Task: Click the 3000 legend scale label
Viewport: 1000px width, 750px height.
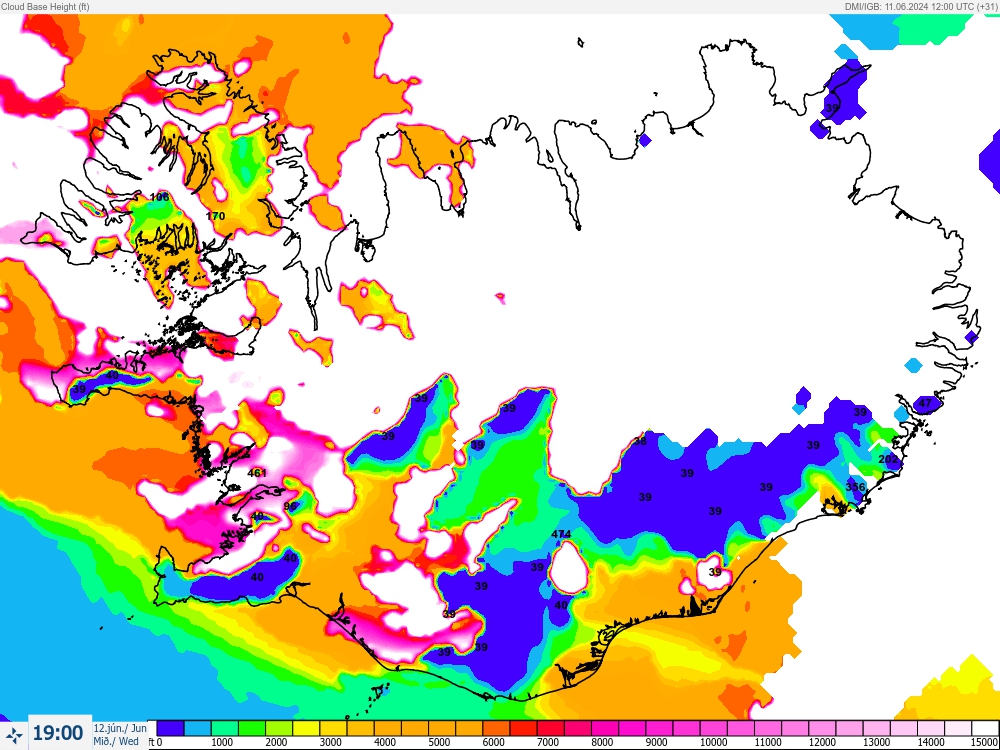Action: click(x=329, y=742)
